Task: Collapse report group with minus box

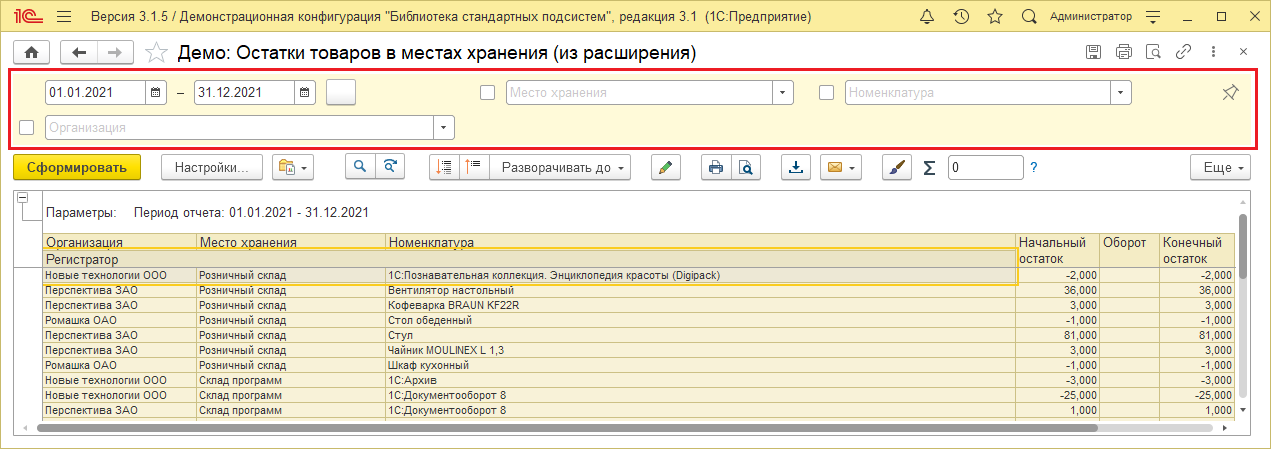Action: click(23, 197)
